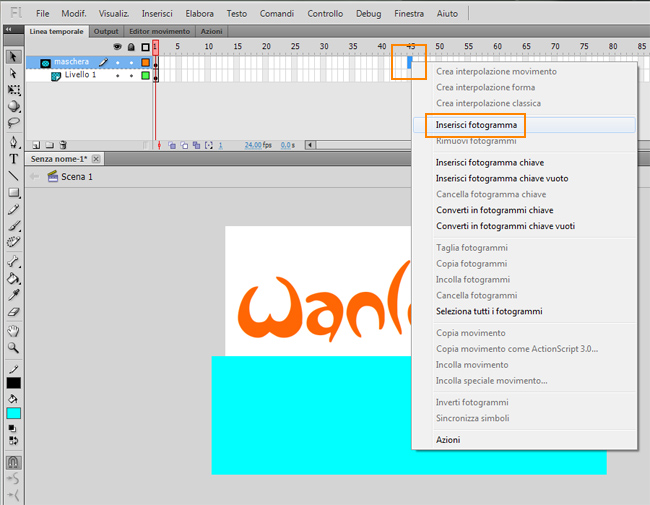Select the Zoom magnifier tool

pos(13,348)
